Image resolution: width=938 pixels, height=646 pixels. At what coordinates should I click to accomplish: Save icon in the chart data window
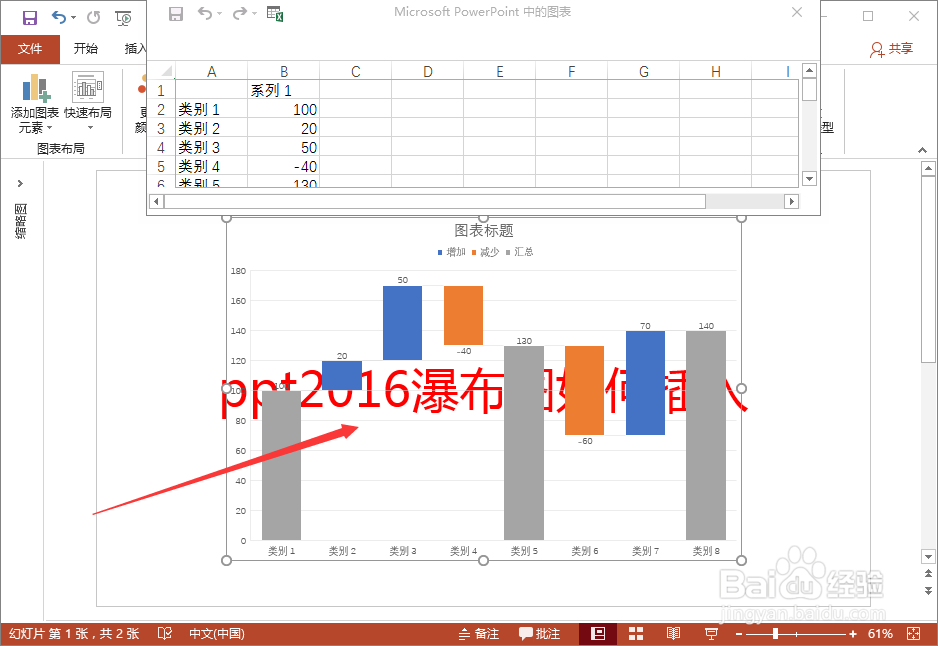[x=176, y=14]
